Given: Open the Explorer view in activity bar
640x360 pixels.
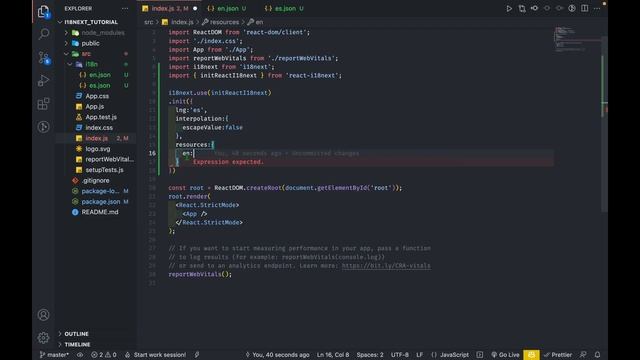Looking at the screenshot, I should click(x=43, y=12).
